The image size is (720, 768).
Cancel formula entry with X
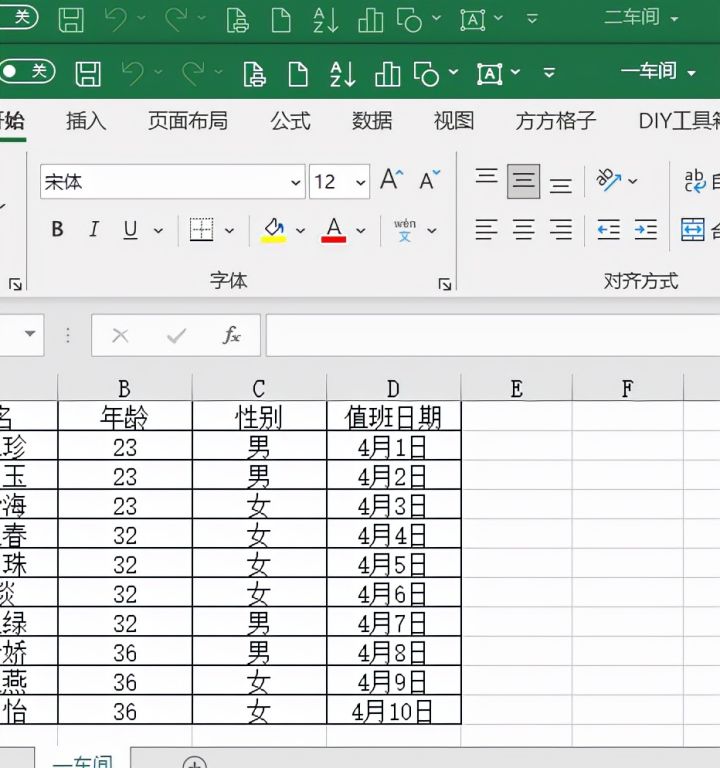tap(120, 336)
